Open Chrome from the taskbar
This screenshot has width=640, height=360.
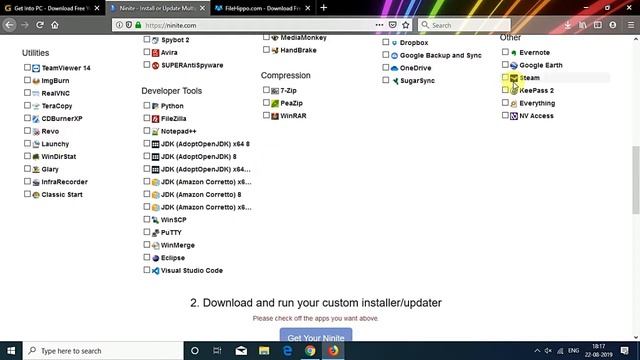[x=310, y=351]
